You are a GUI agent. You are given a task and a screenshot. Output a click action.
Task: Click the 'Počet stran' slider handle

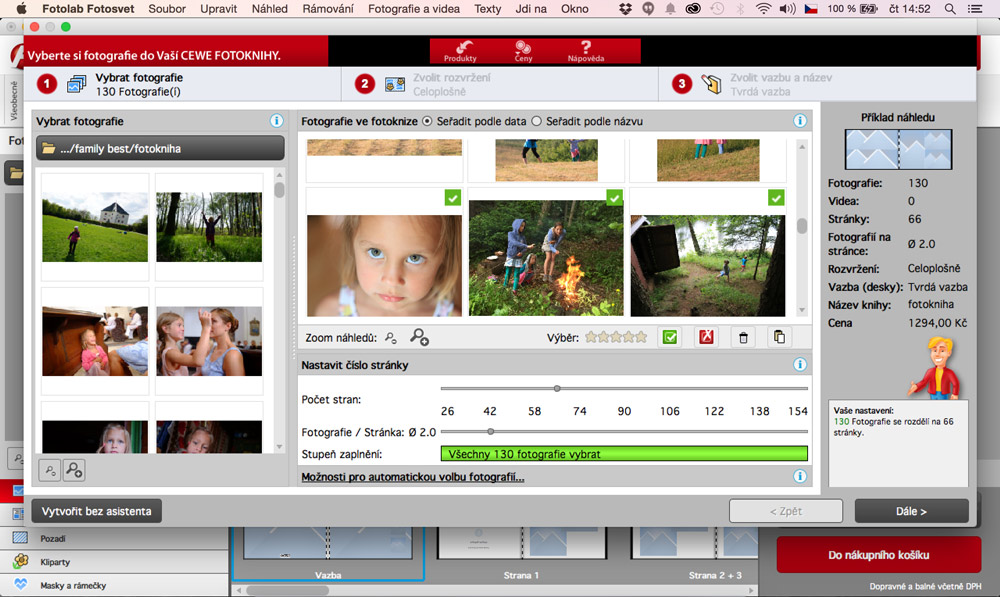[557, 388]
